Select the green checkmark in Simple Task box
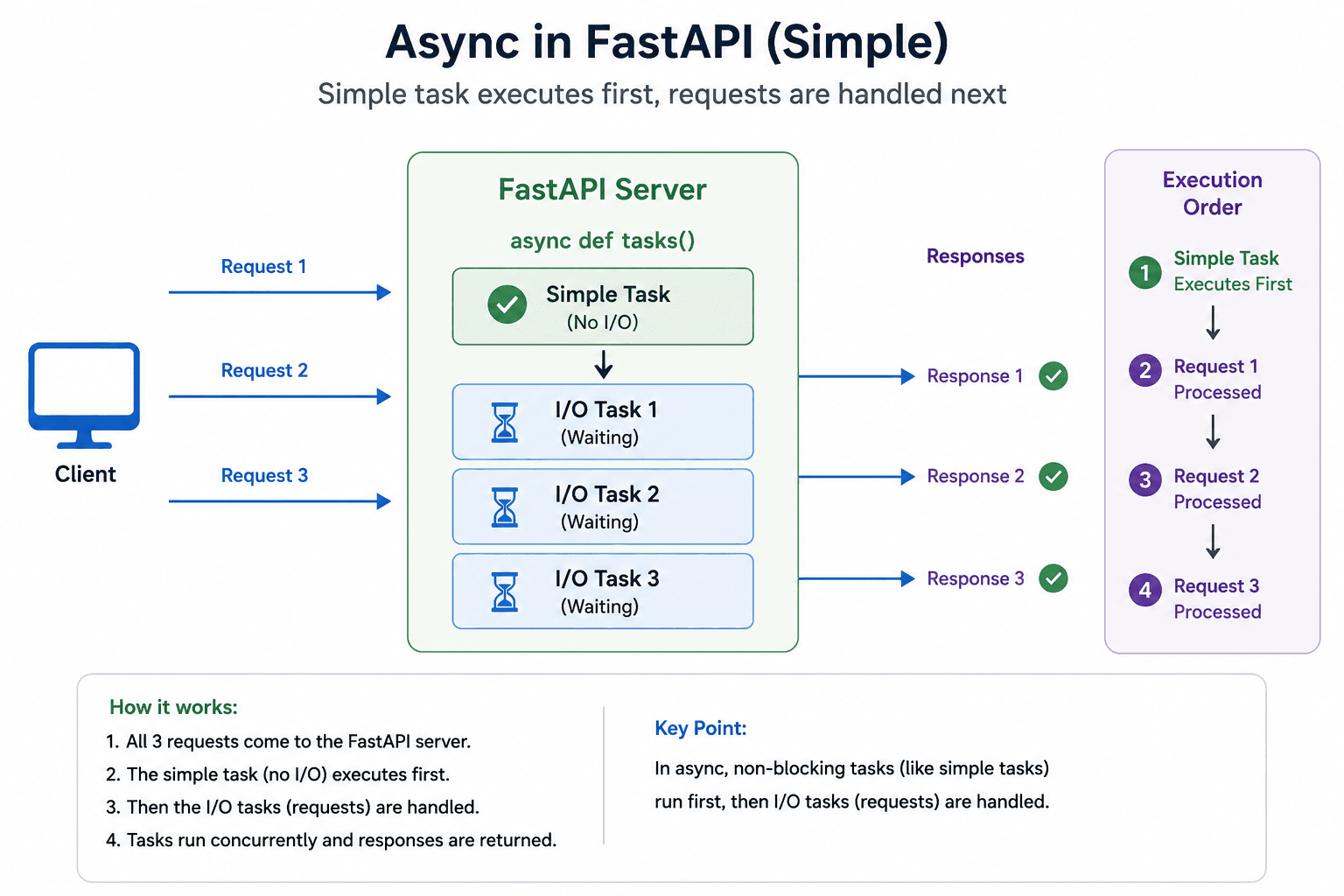The width and height of the screenshot is (1344, 896). point(507,304)
